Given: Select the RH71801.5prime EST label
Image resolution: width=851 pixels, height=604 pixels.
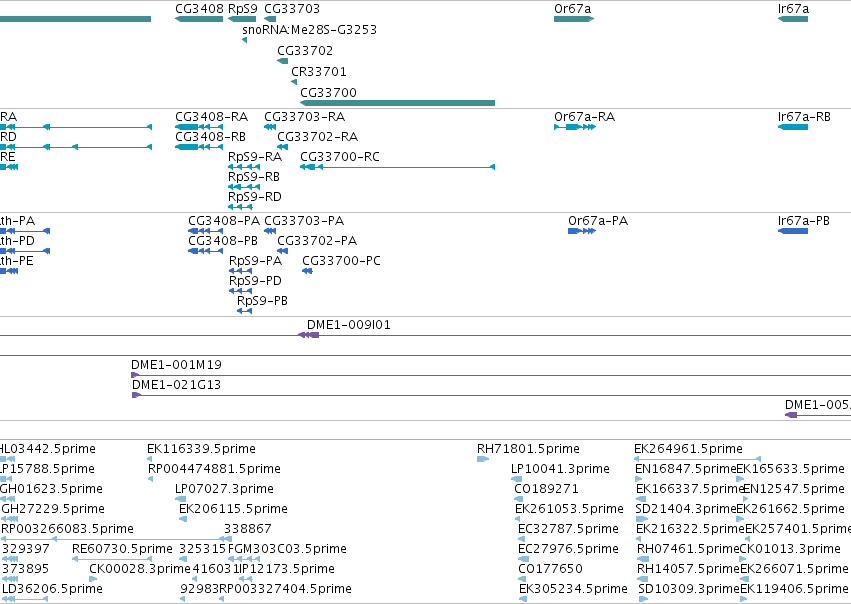Looking at the screenshot, I should (x=528, y=449).
